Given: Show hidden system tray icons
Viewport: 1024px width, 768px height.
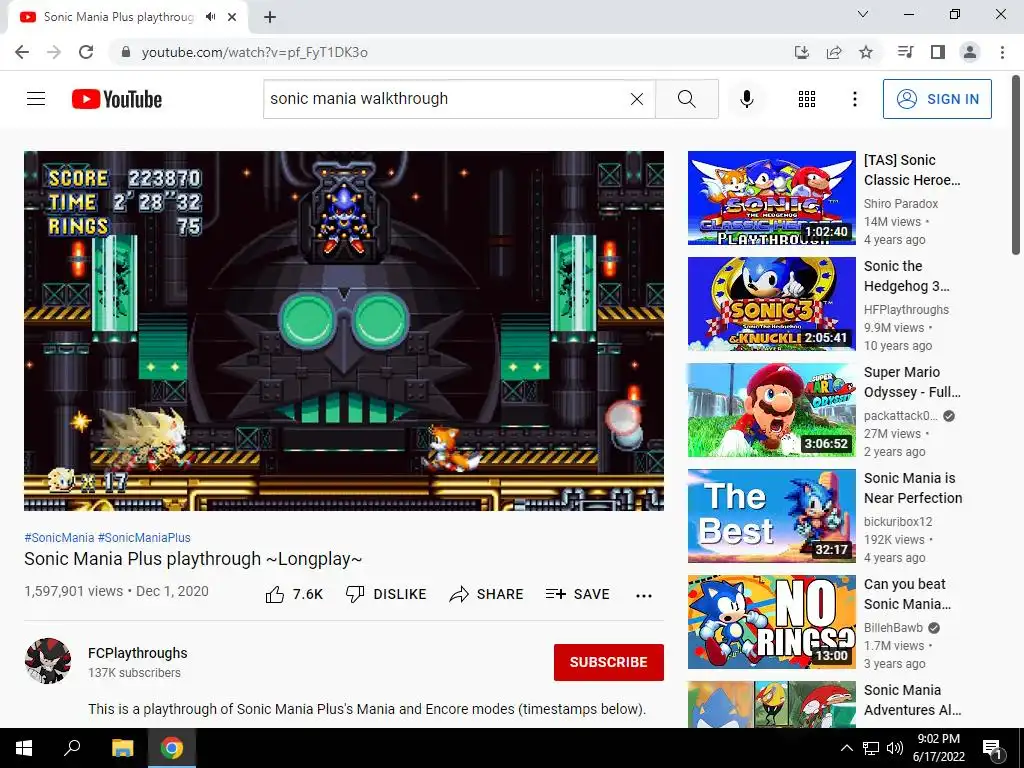Looking at the screenshot, I should point(846,748).
